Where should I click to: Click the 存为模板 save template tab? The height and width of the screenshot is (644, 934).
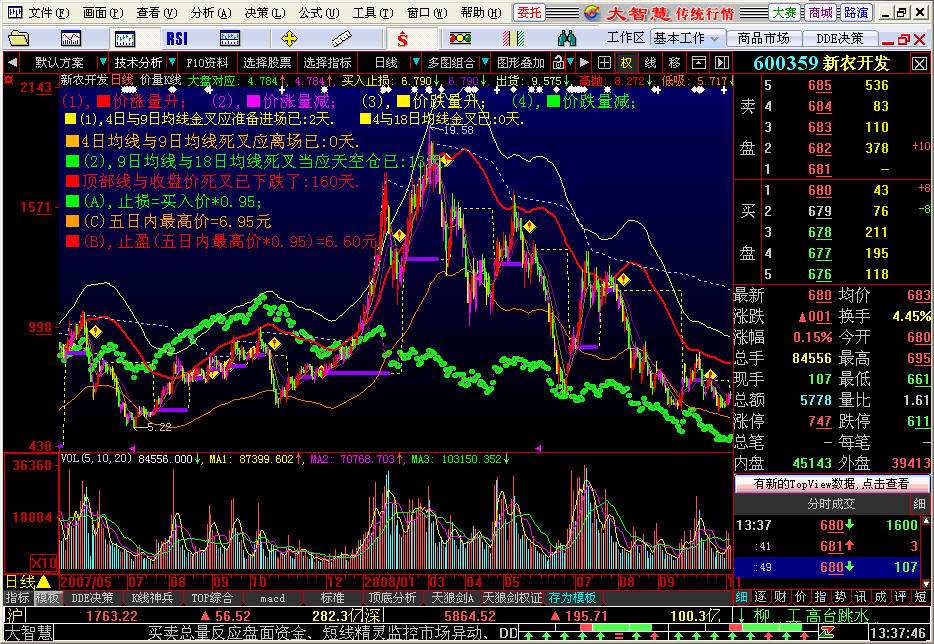click(572, 598)
